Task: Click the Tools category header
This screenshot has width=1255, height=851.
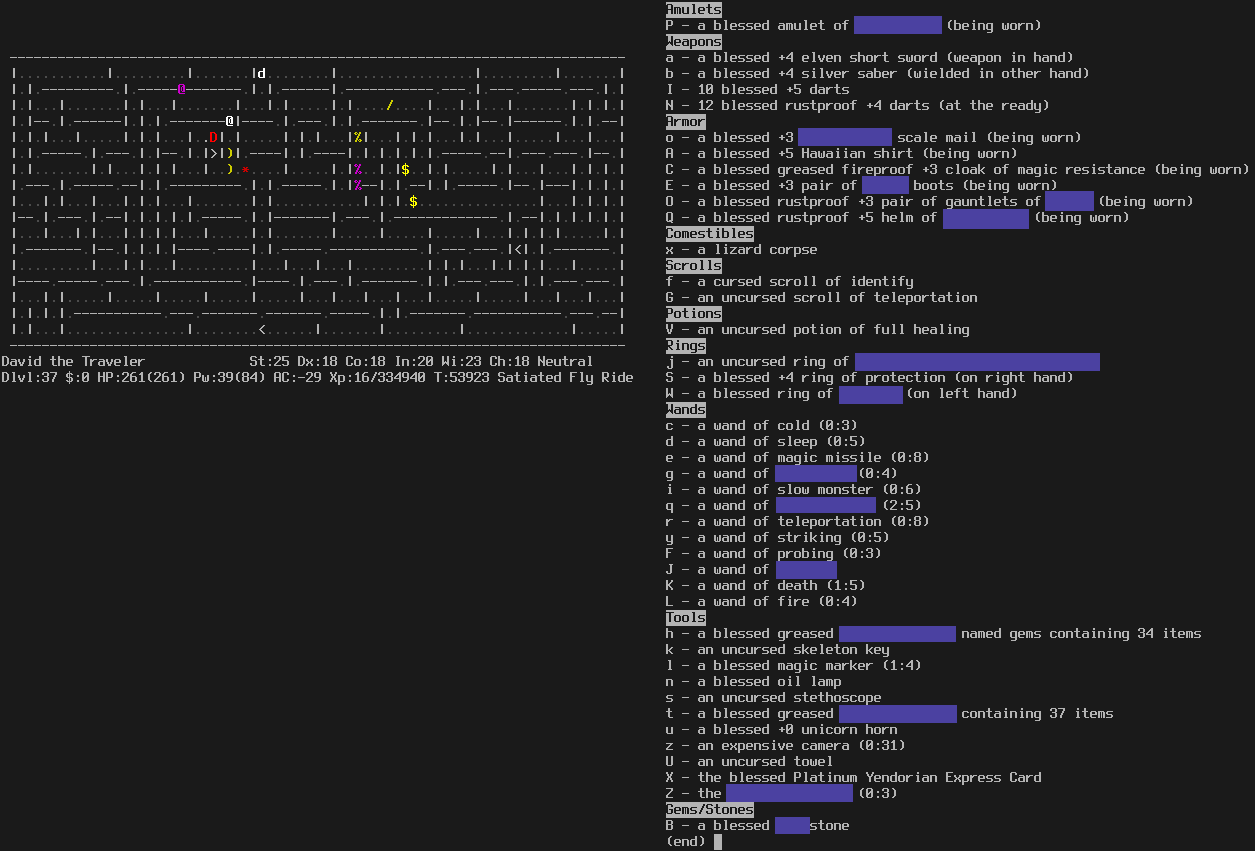Action: pos(686,617)
